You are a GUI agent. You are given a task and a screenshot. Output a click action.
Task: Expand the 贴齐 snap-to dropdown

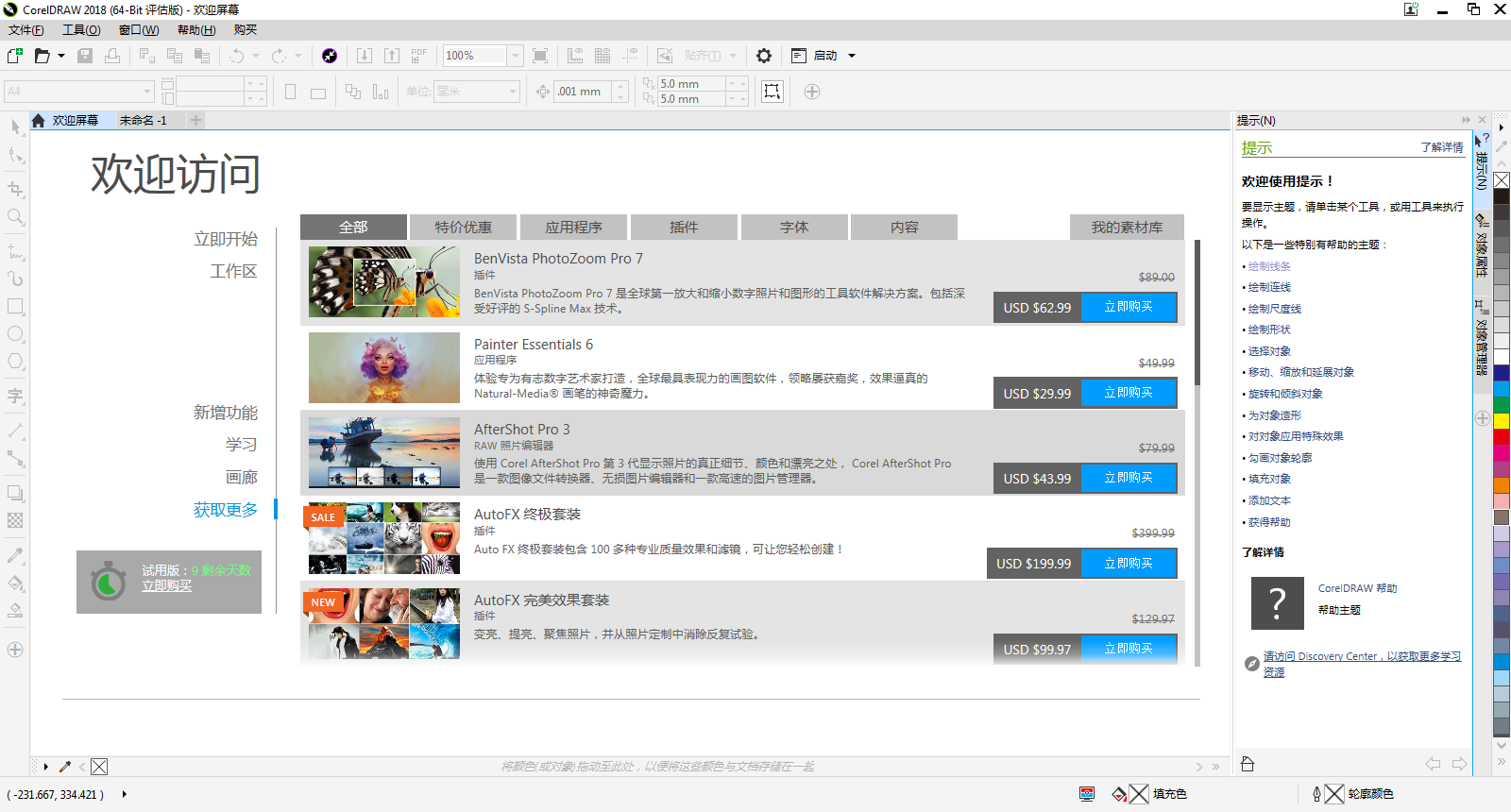coord(732,56)
